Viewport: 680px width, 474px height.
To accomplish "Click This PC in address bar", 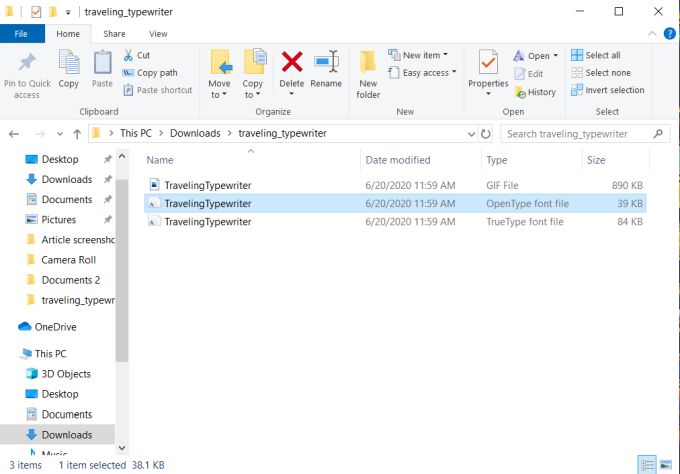I will coord(136,133).
